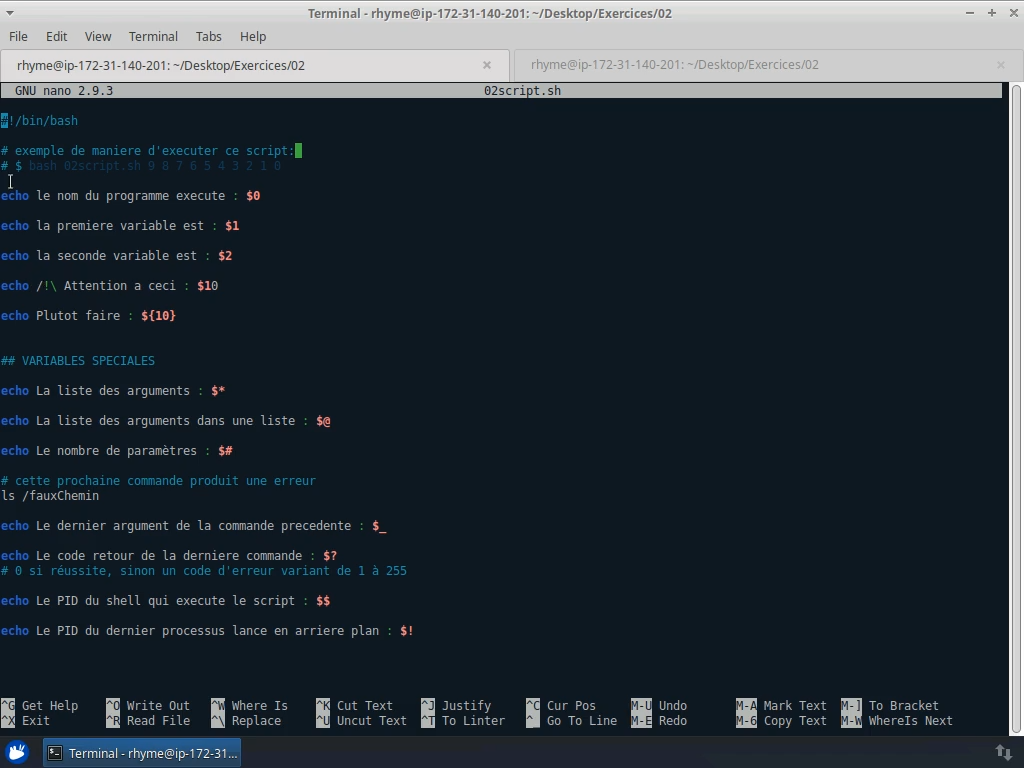Click the 'Plutot faire : ${10}' line
1024x768 pixels.
coord(88,316)
